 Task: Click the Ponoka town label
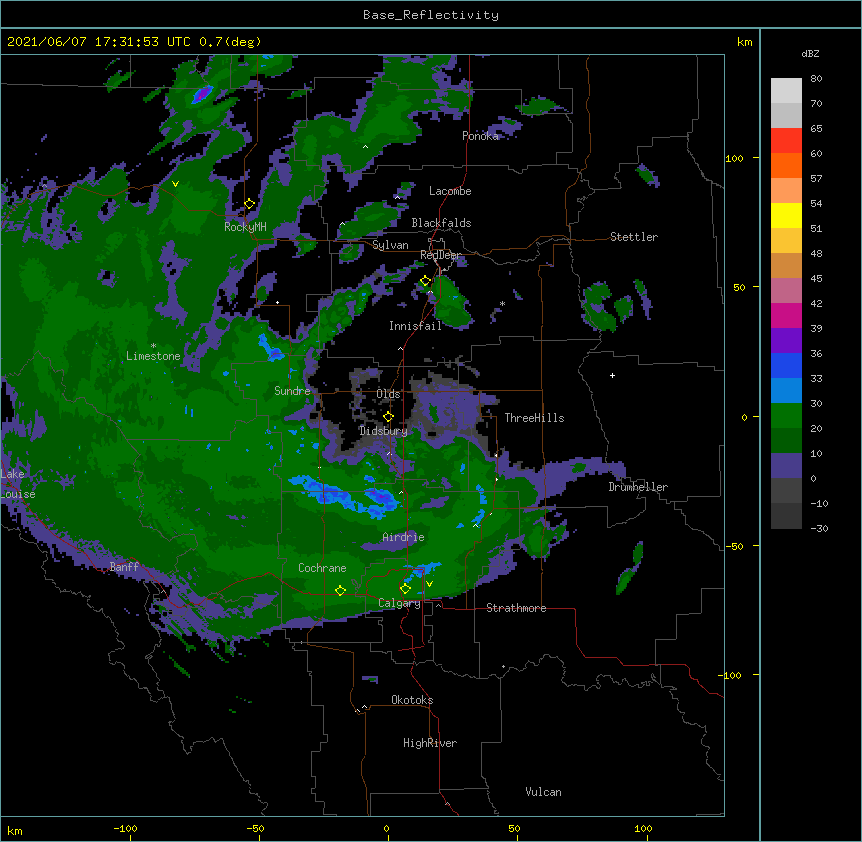coord(480,136)
